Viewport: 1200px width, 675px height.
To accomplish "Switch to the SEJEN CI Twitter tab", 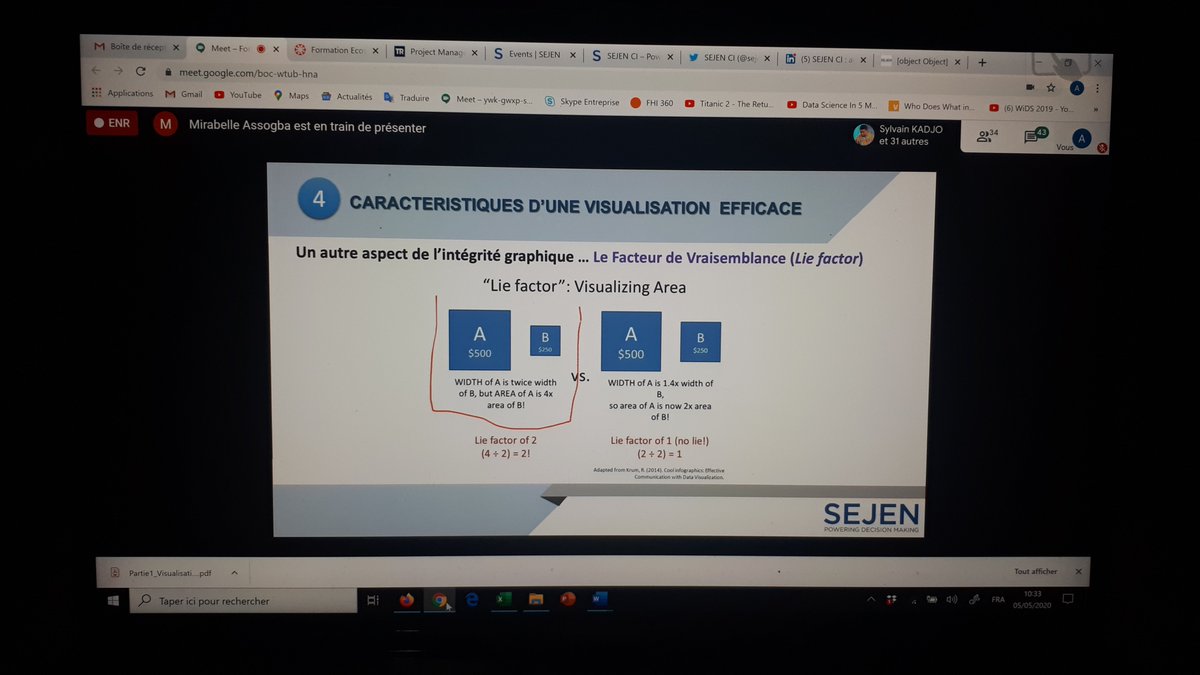I will click(730, 58).
